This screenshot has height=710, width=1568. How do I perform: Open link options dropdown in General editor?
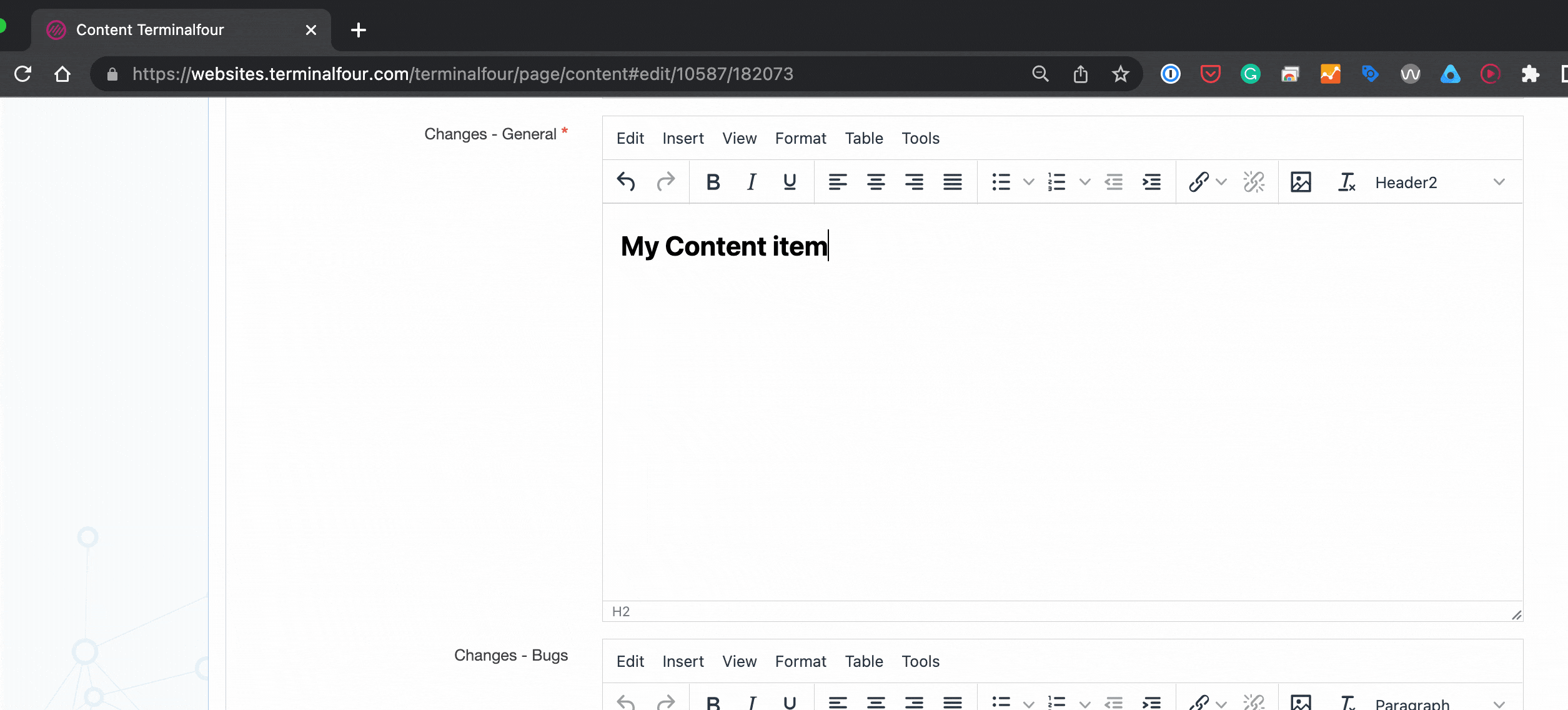[x=1222, y=182]
